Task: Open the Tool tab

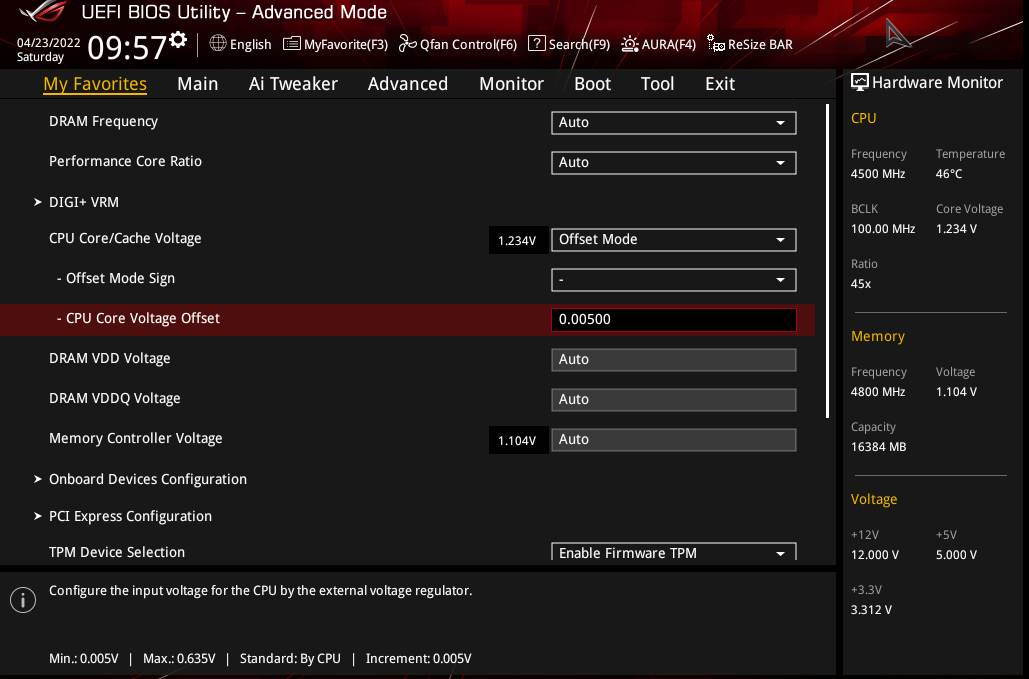Action: [x=658, y=84]
